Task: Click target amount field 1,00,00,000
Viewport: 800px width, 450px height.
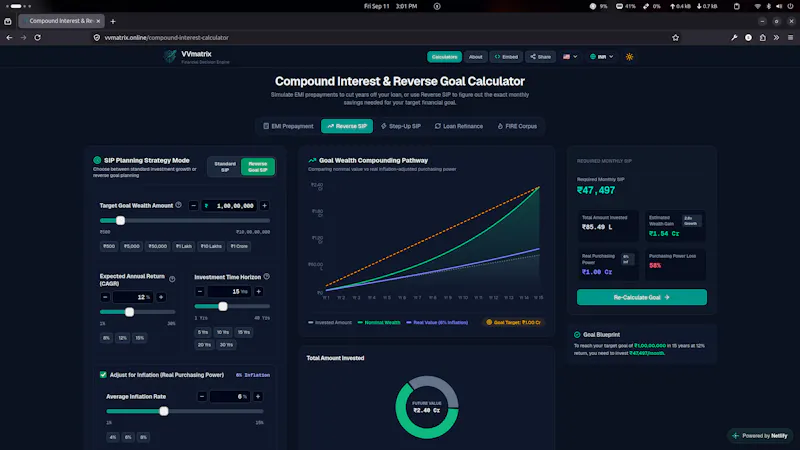Action: [229, 206]
